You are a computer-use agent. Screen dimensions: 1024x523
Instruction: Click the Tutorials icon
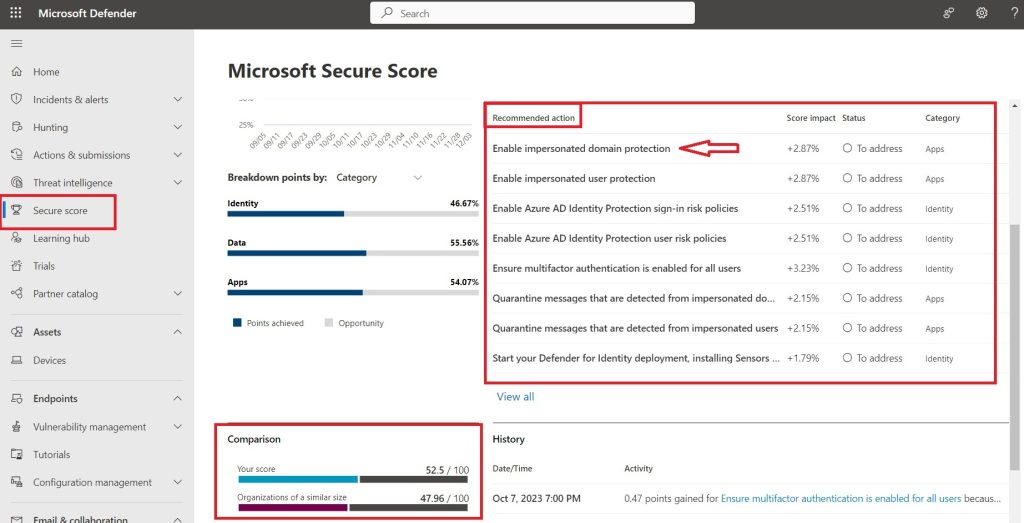(17, 454)
